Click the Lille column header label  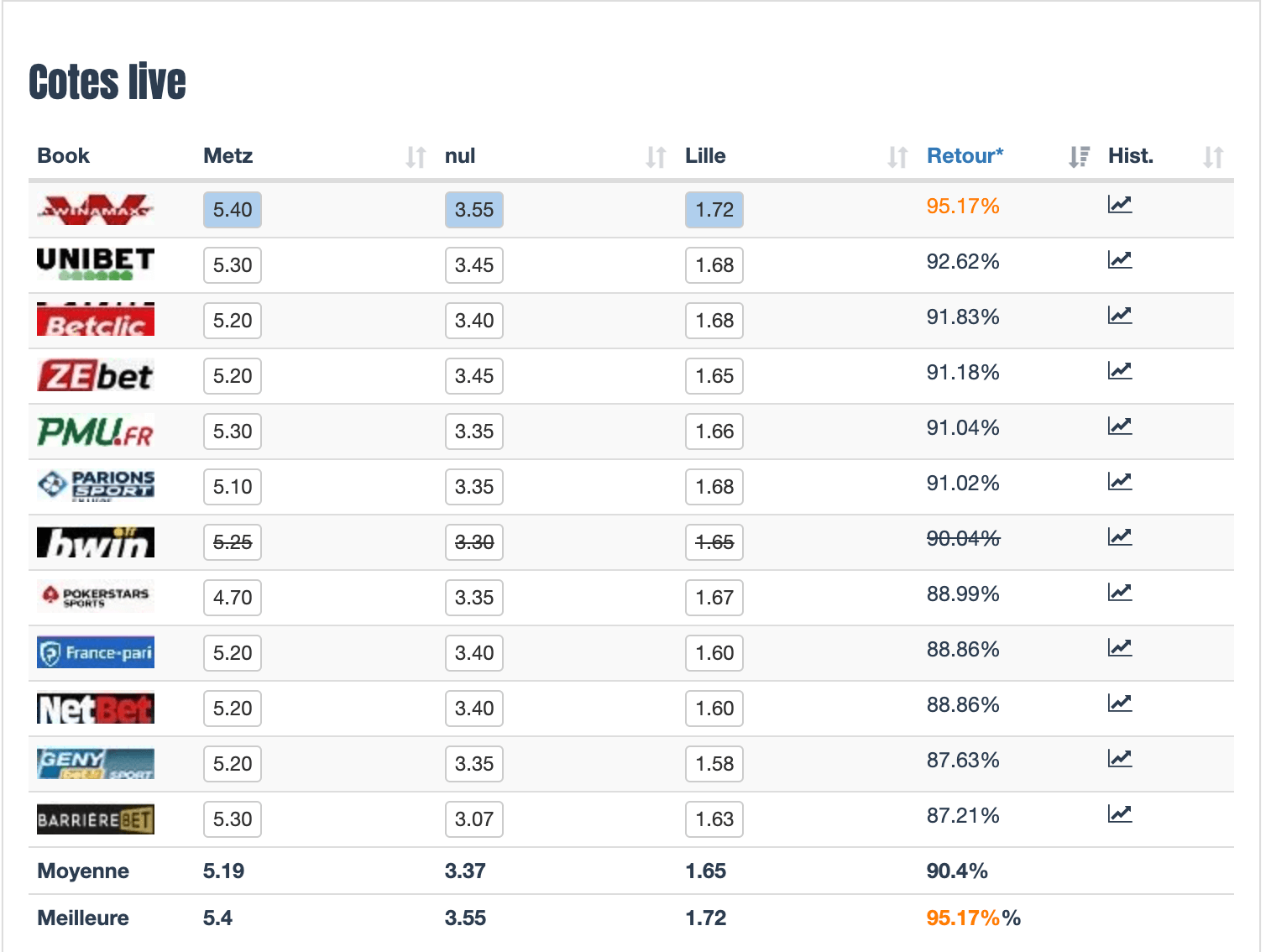pos(705,156)
